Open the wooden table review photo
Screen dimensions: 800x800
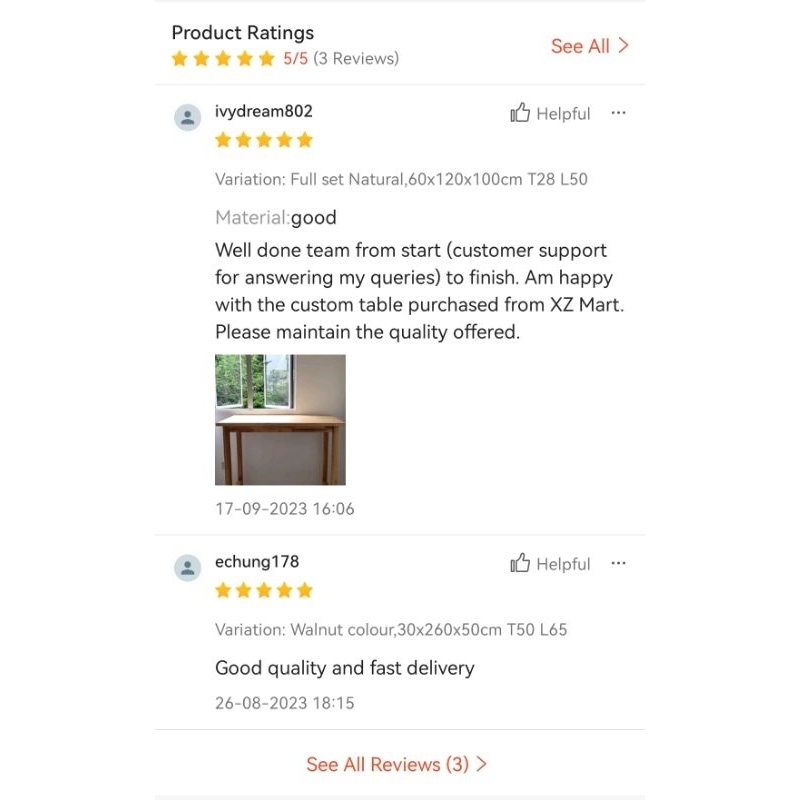tap(280, 420)
